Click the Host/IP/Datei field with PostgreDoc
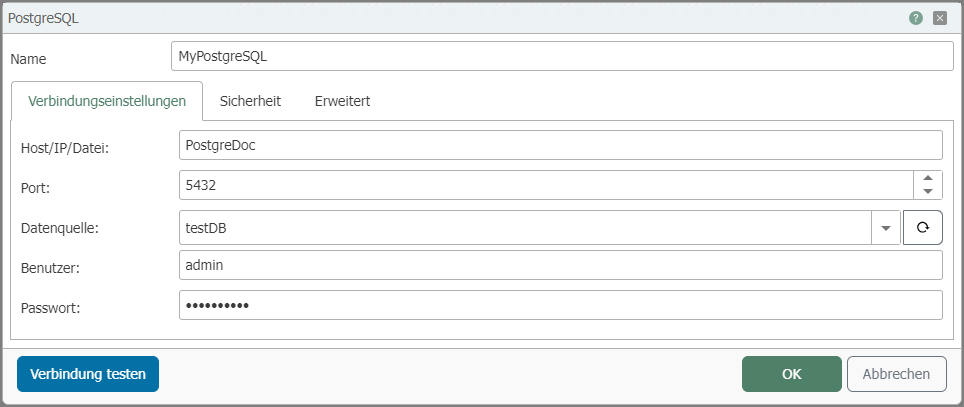 tap(560, 145)
